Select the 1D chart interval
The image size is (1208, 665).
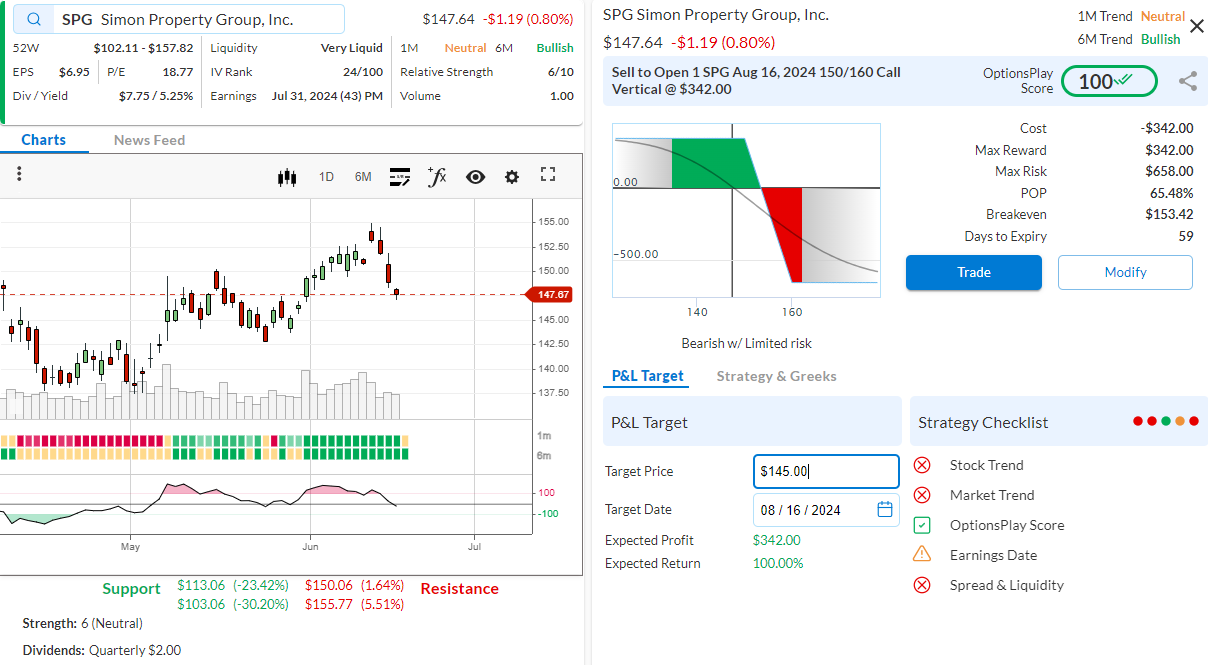click(326, 177)
